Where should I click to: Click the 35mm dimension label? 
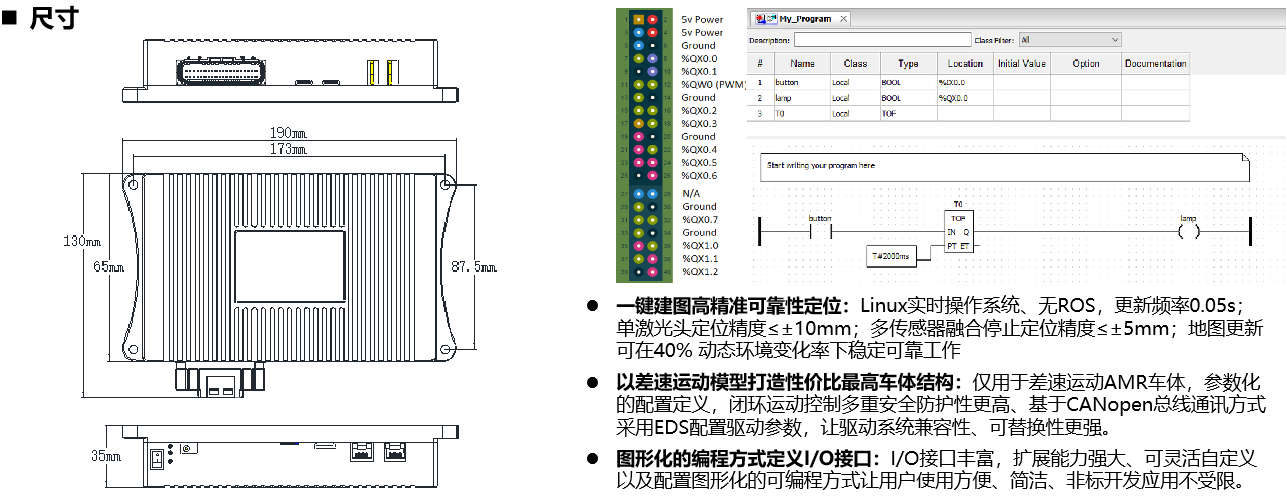tap(106, 456)
